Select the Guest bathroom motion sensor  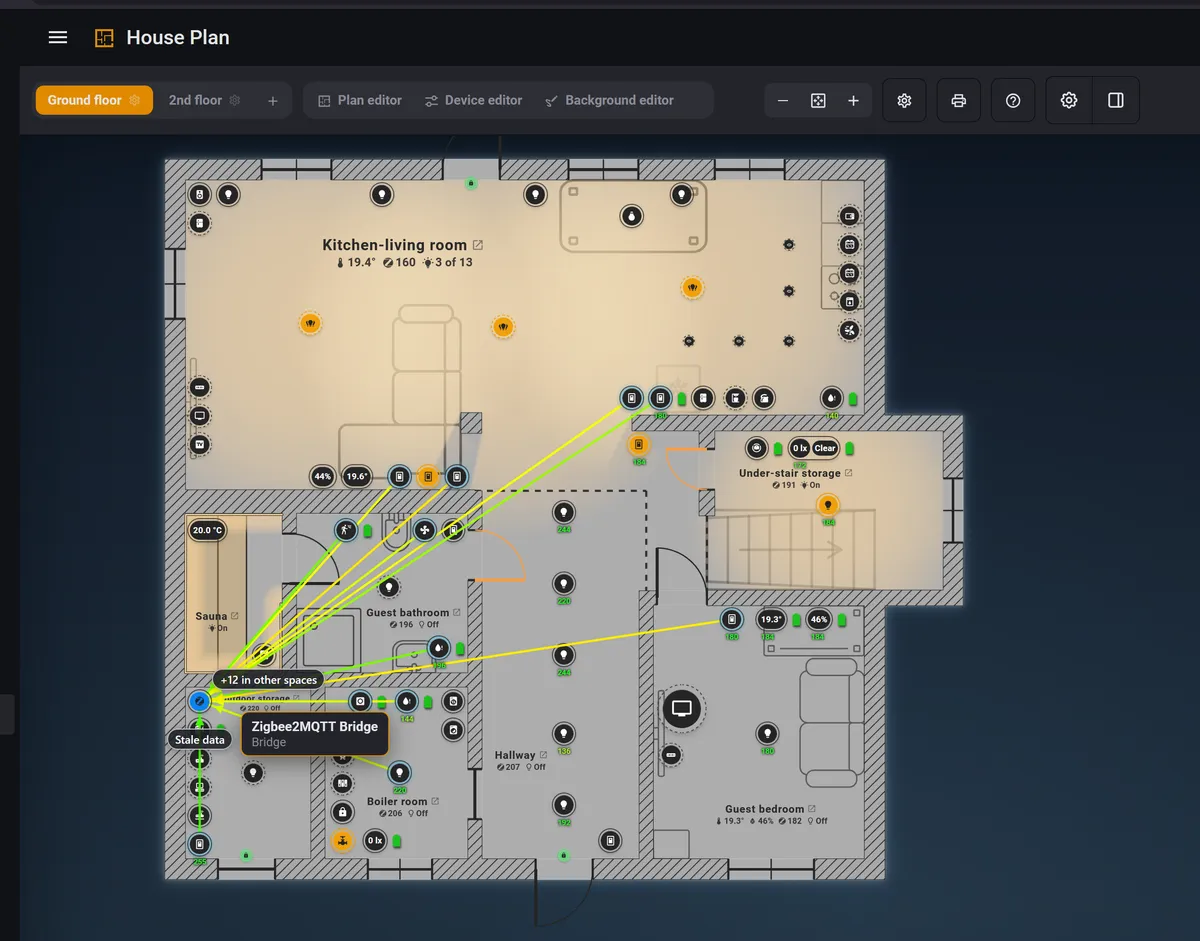coord(345,530)
